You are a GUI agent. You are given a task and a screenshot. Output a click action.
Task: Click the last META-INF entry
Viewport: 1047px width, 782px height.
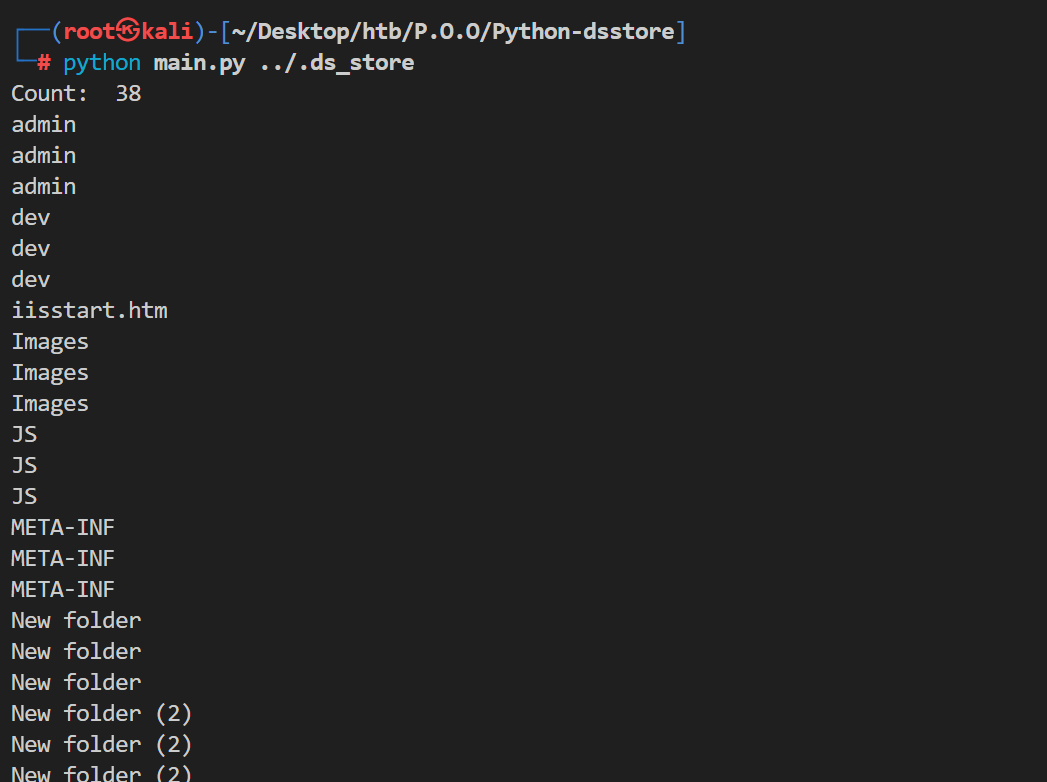click(x=63, y=589)
